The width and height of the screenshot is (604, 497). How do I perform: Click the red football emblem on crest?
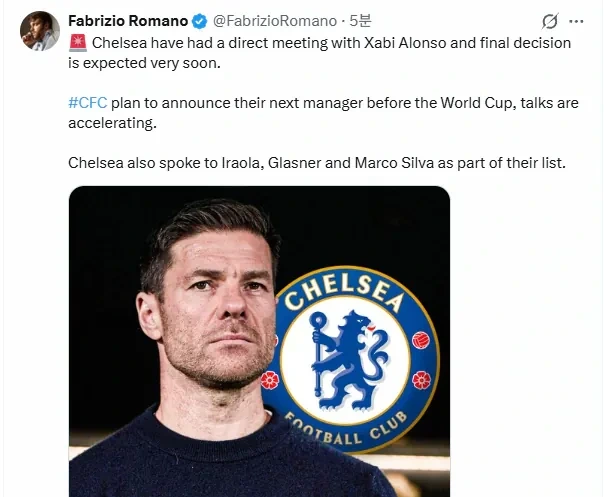[421, 340]
